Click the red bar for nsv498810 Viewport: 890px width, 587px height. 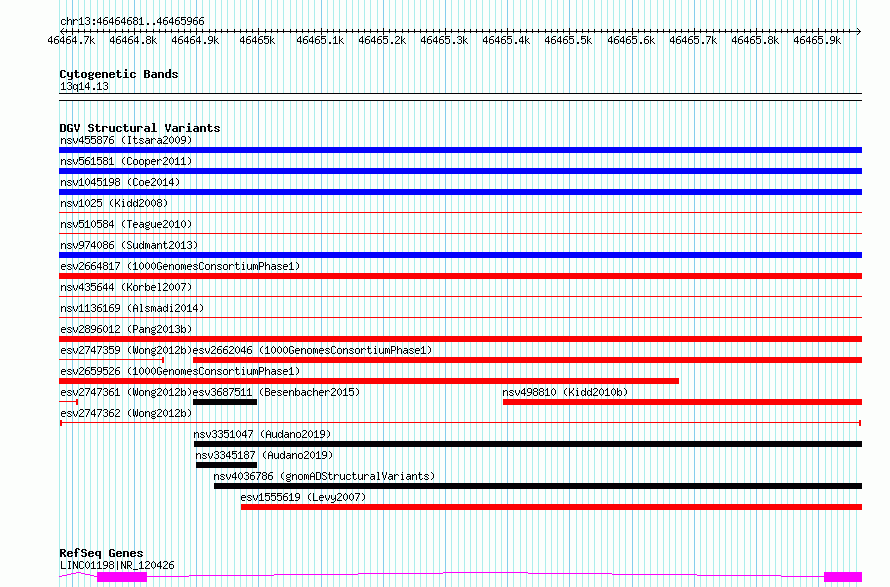682,402
